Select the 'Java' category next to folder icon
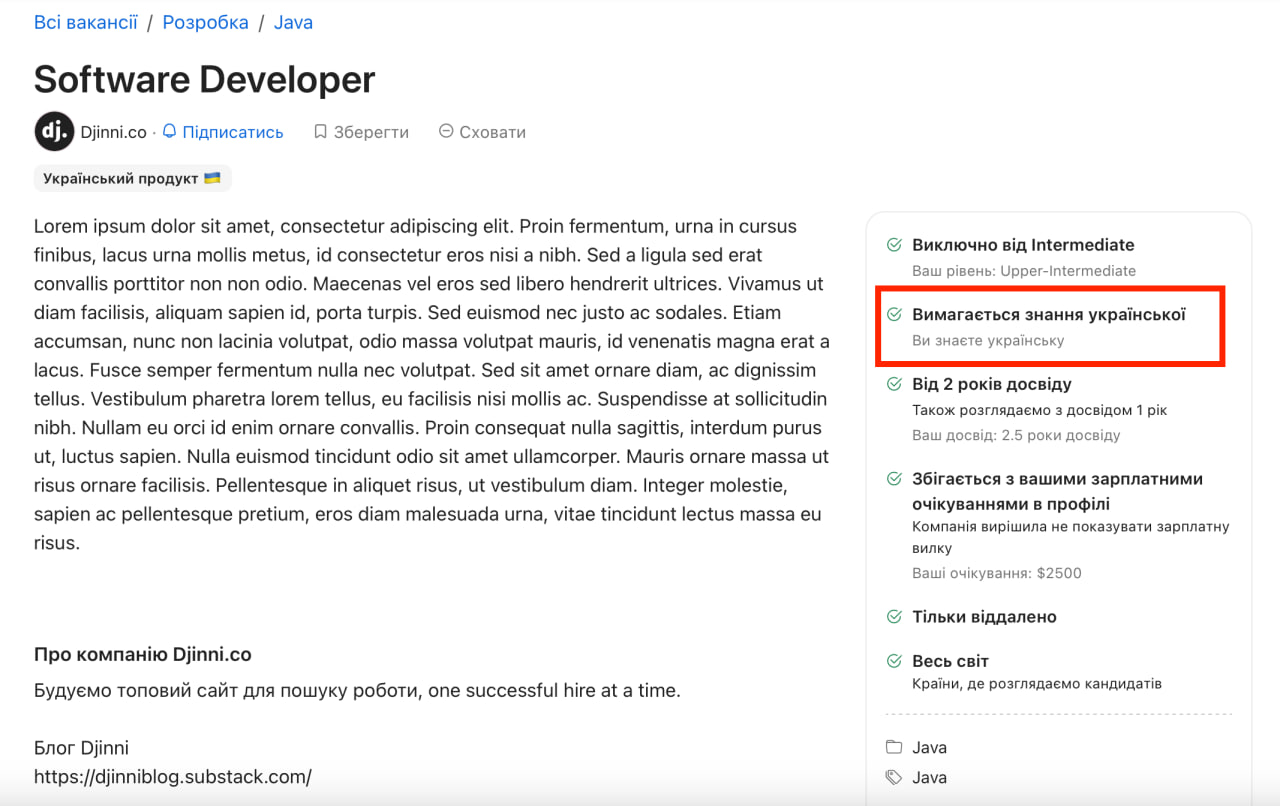This screenshot has height=806, width=1280. click(x=930, y=747)
